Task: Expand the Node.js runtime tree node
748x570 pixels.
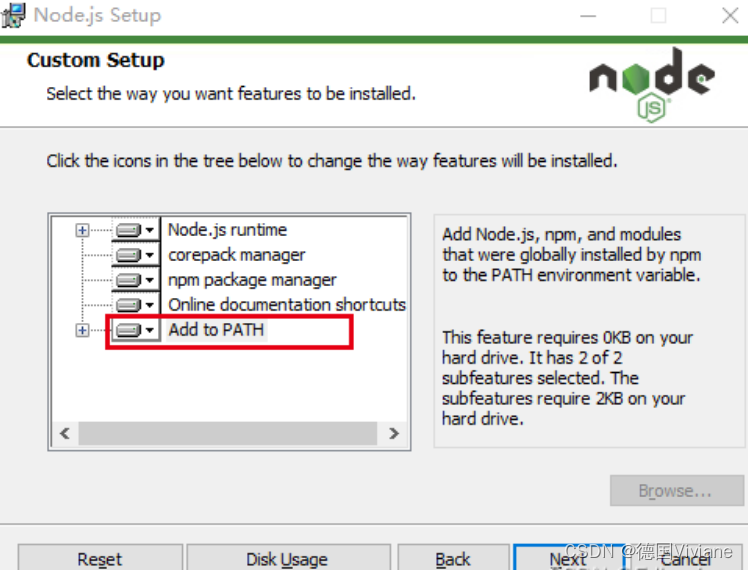Action: (x=83, y=230)
